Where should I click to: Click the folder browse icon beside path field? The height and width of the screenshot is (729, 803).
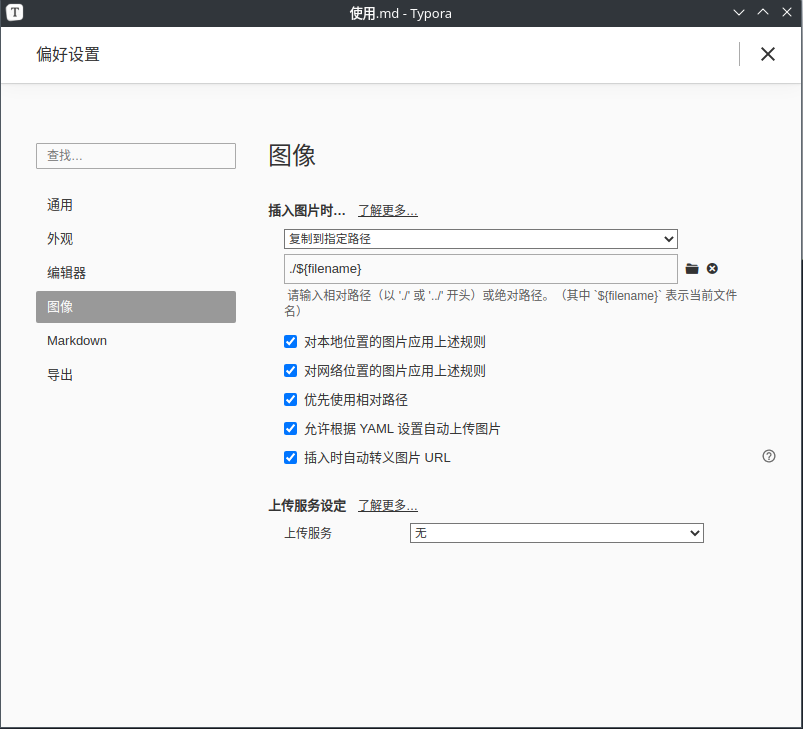pos(692,269)
